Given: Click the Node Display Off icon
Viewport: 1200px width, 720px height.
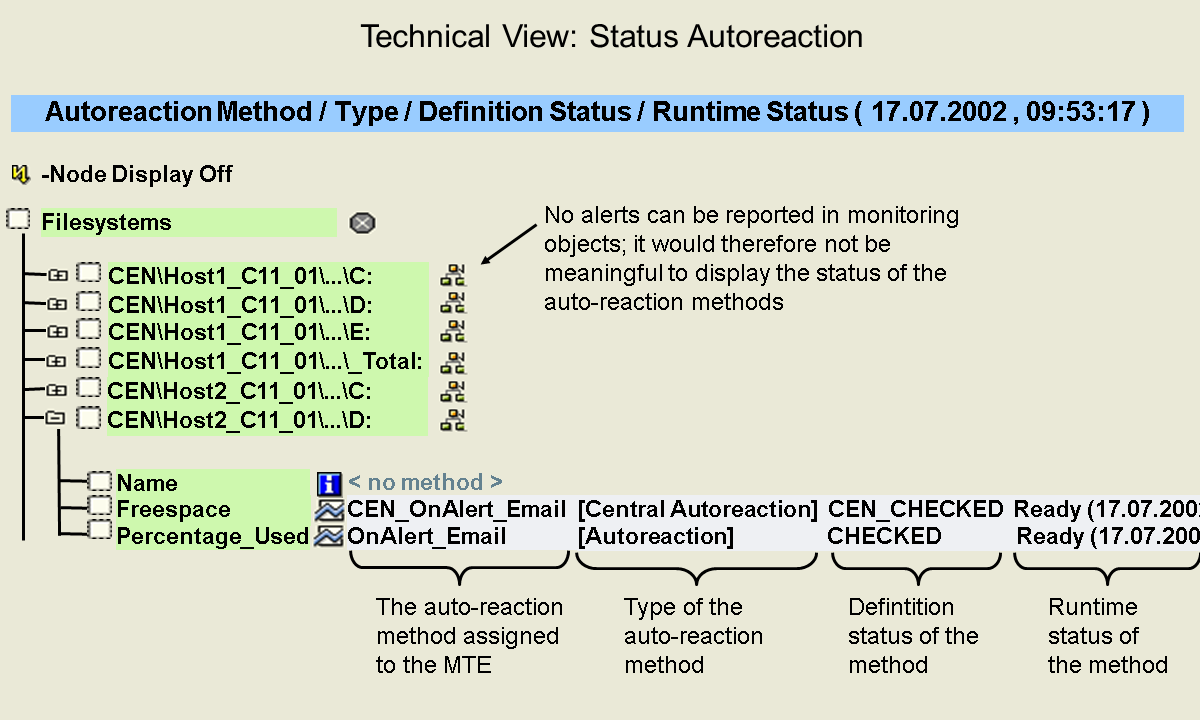Looking at the screenshot, I should [x=20, y=175].
